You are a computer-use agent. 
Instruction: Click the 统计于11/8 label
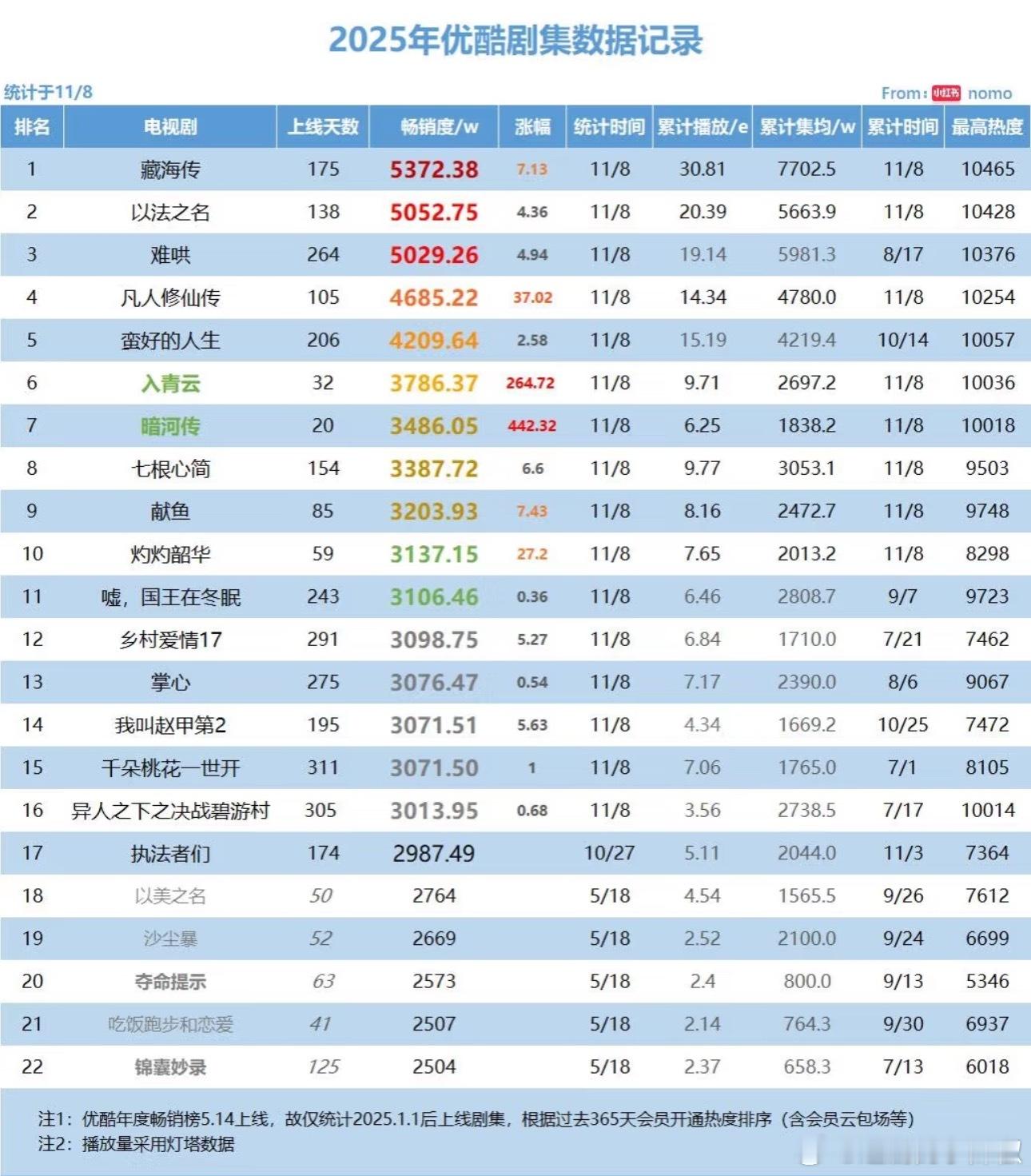pyautogui.click(x=48, y=92)
